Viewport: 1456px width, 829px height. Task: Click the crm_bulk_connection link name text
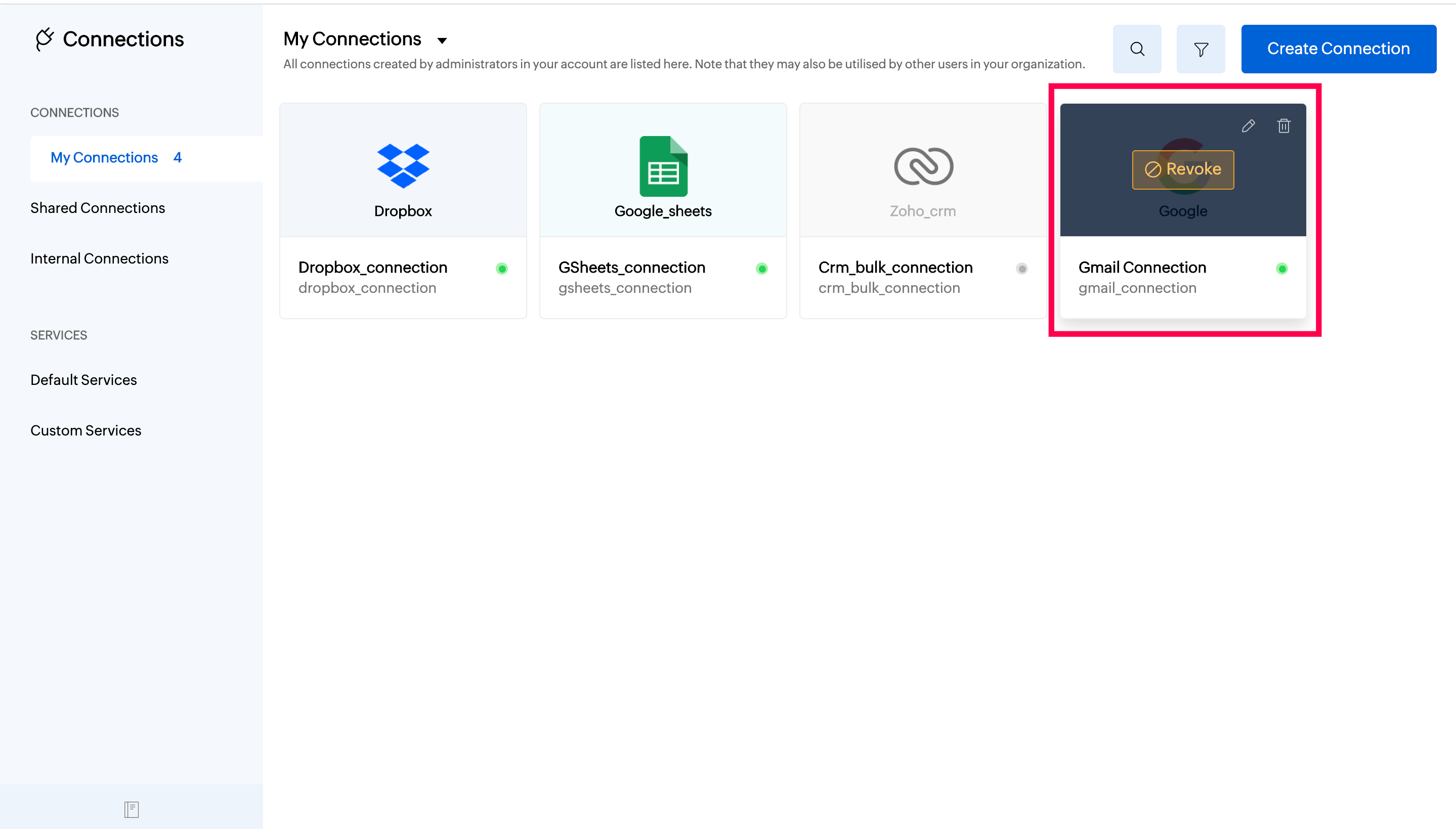pyautogui.click(x=889, y=288)
